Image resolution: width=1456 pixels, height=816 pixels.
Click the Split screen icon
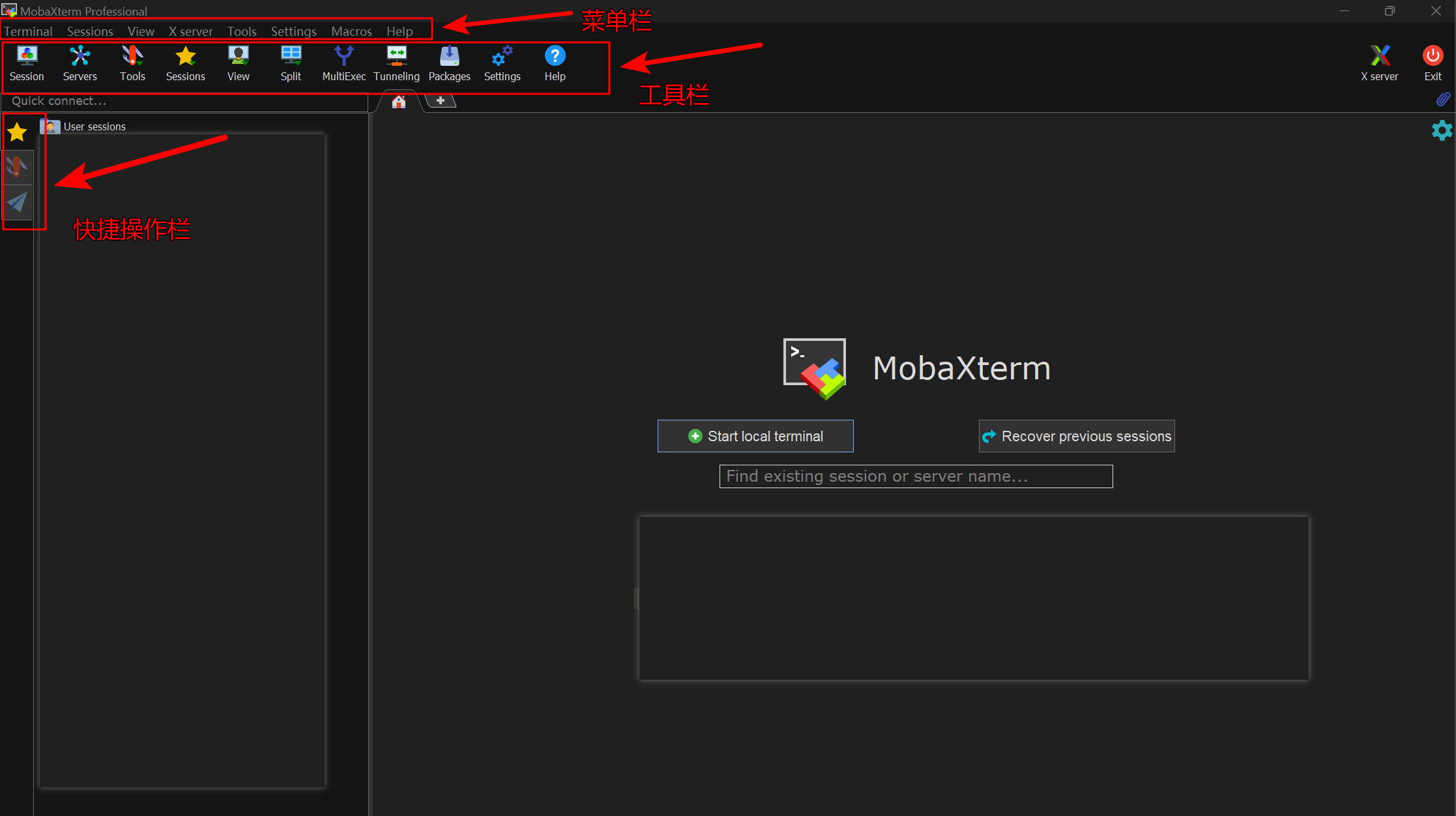pos(291,63)
